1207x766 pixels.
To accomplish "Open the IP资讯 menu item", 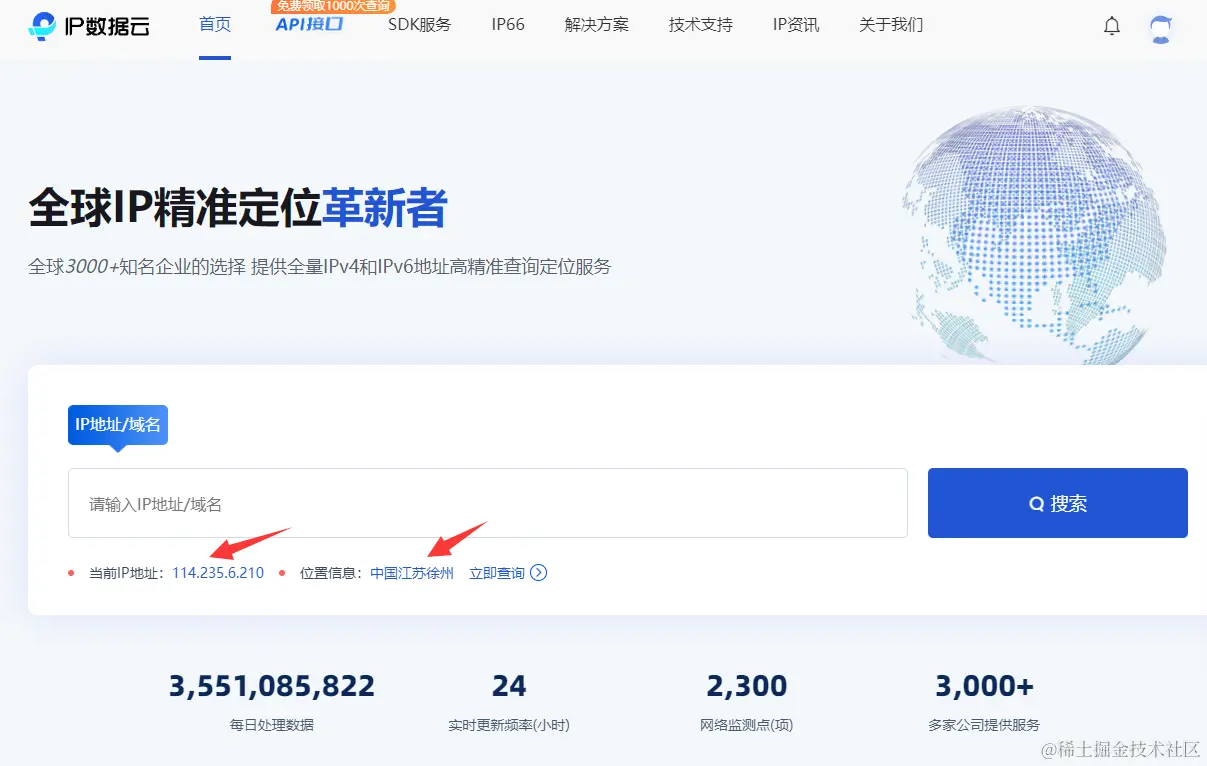I will click(796, 24).
